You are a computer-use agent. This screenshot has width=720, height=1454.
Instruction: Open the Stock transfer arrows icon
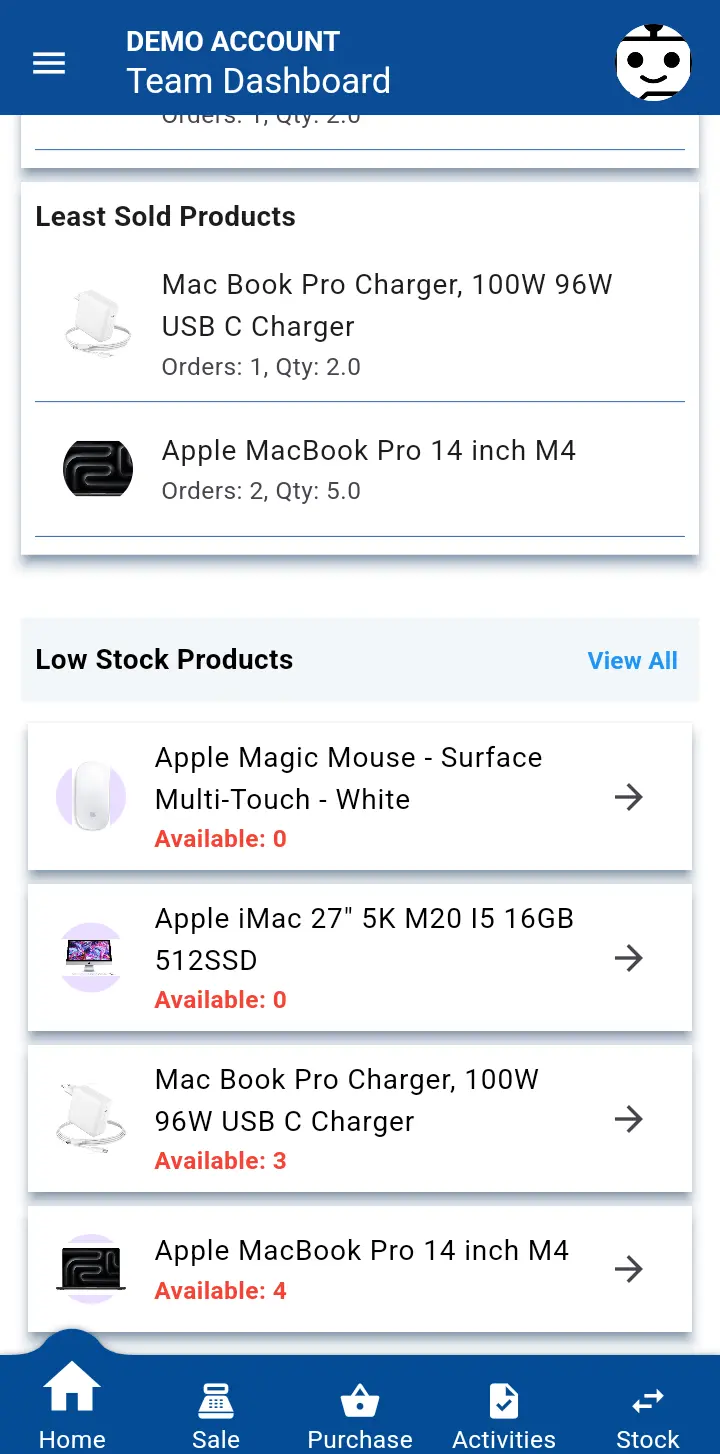pos(648,1400)
